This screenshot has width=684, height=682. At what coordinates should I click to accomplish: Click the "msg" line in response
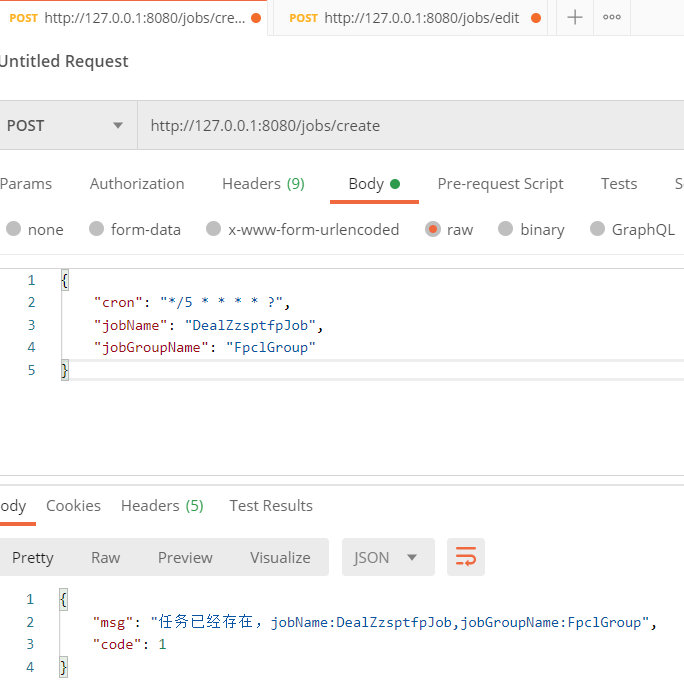point(374,622)
